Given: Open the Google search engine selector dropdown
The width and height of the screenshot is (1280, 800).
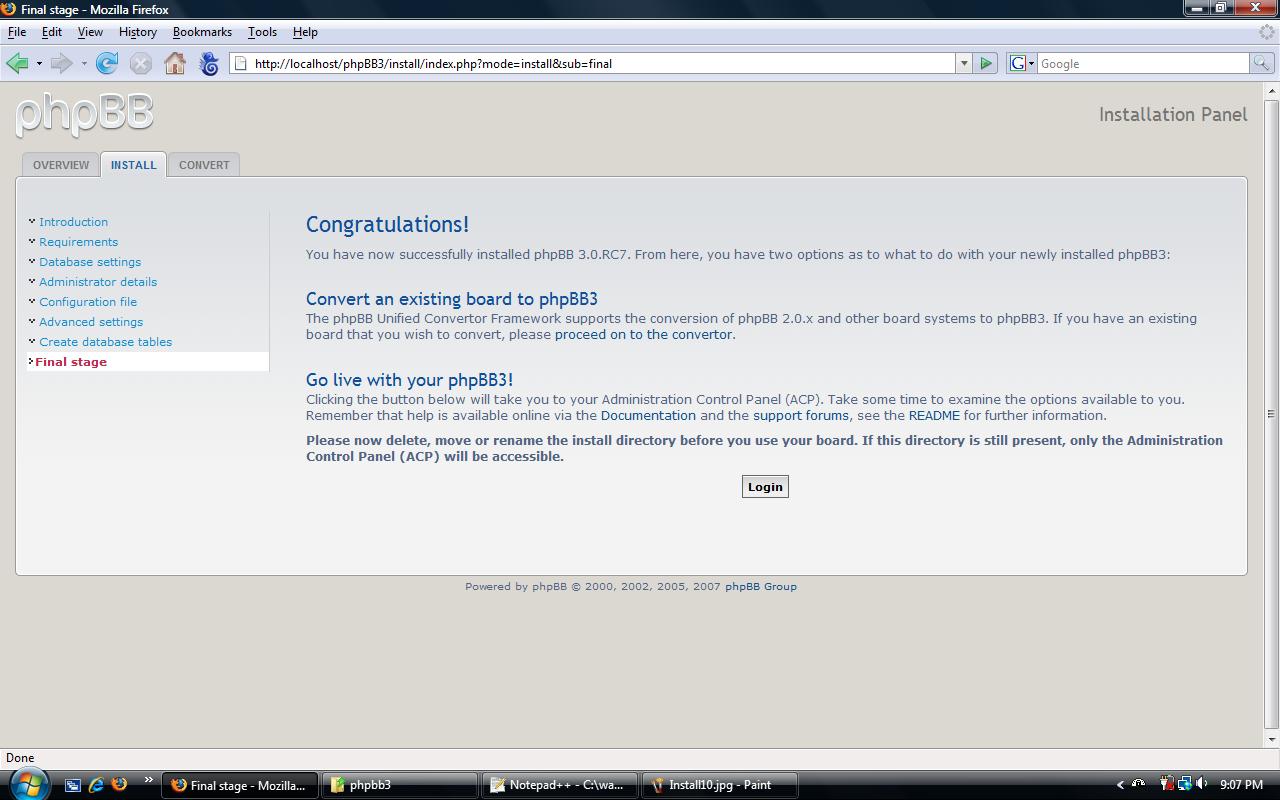Looking at the screenshot, I should click(x=1022, y=63).
